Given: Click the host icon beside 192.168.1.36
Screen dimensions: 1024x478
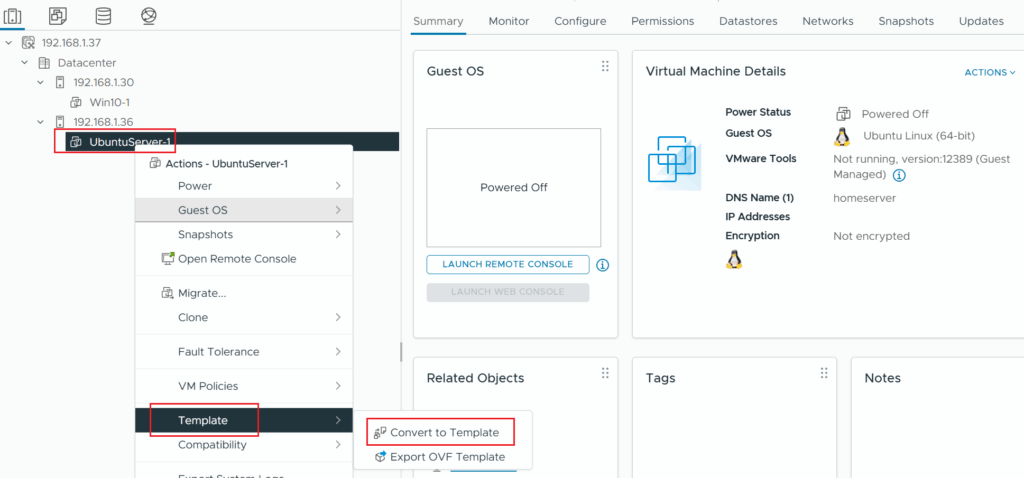Looking at the screenshot, I should pyautogui.click(x=60, y=121).
